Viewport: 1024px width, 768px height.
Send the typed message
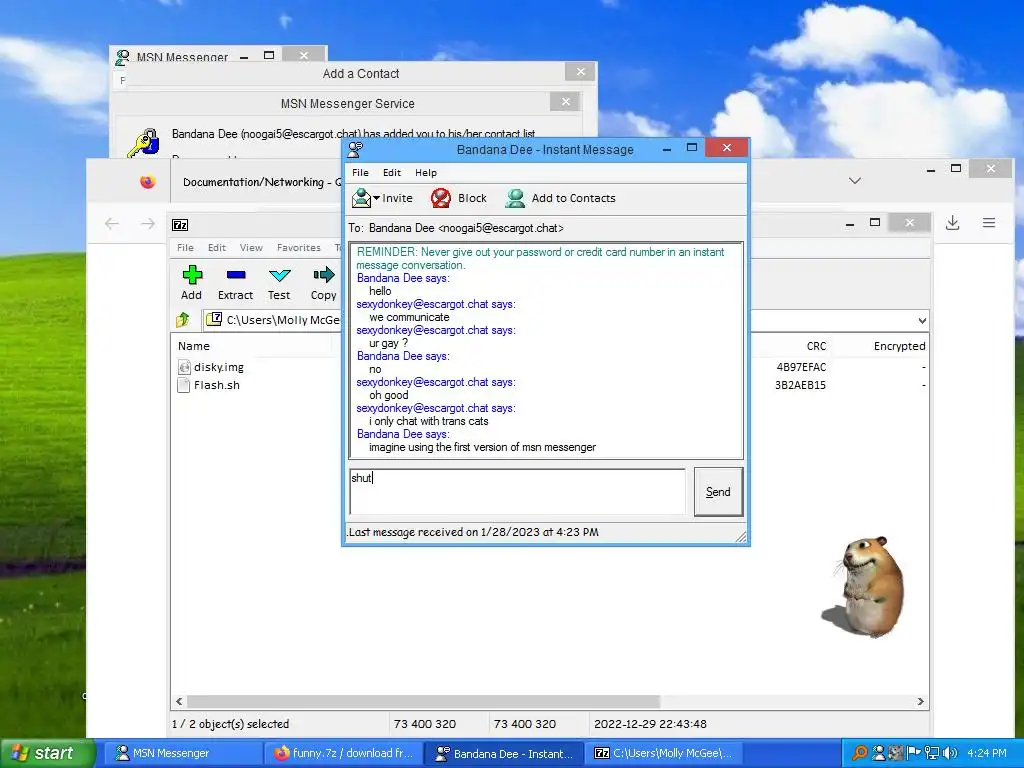pyautogui.click(x=718, y=492)
